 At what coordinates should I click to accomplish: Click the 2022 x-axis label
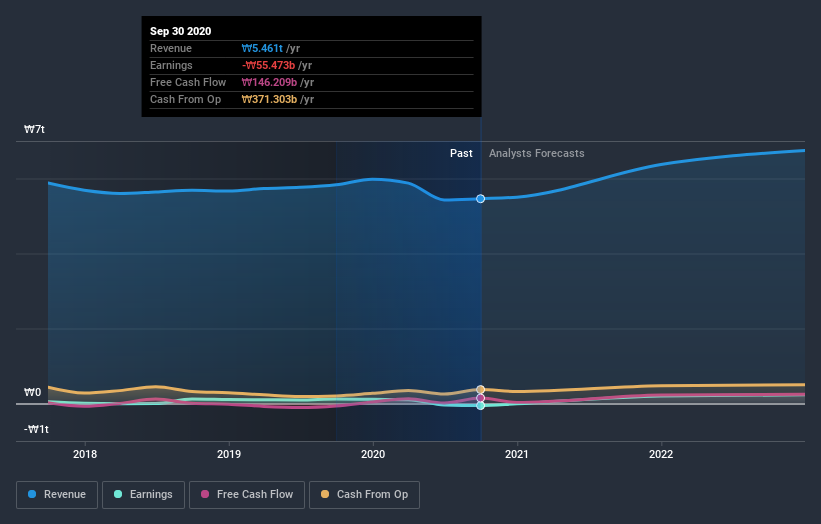661,454
